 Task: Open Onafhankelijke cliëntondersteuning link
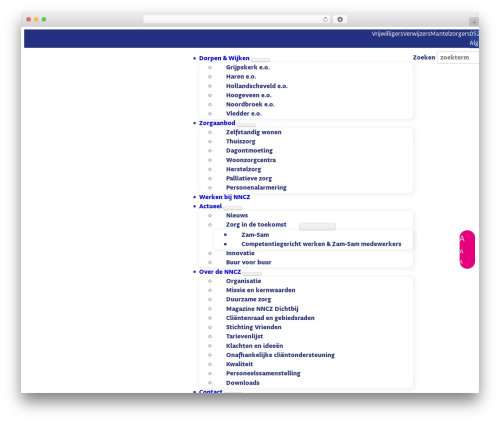[x=280, y=355]
